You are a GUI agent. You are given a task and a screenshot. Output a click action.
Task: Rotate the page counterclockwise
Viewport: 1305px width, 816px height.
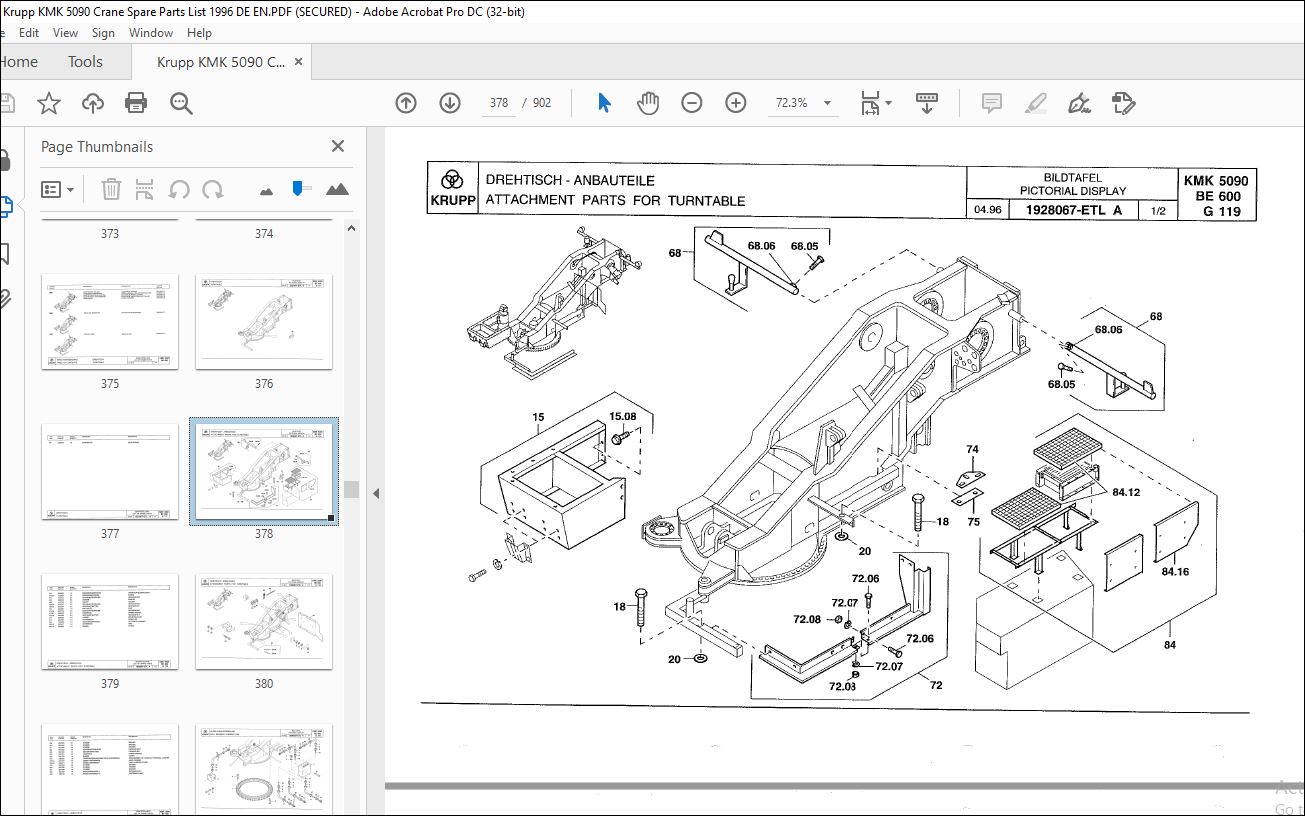(x=179, y=189)
